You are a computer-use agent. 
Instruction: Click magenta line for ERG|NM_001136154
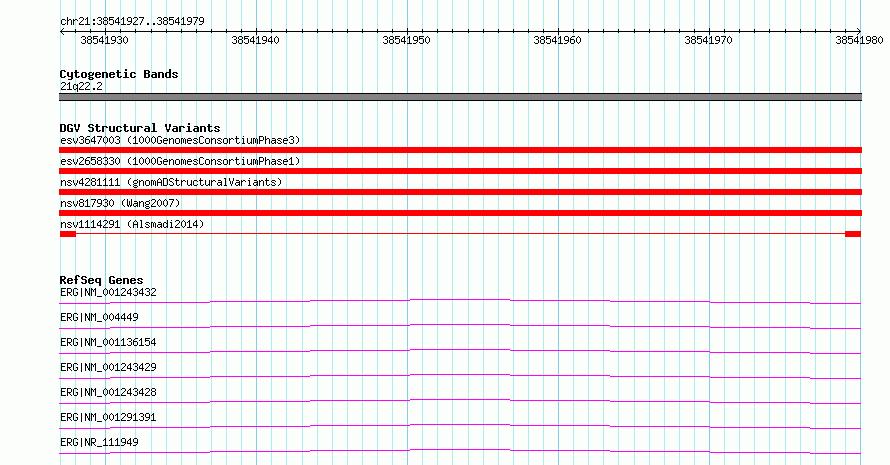[460, 351]
